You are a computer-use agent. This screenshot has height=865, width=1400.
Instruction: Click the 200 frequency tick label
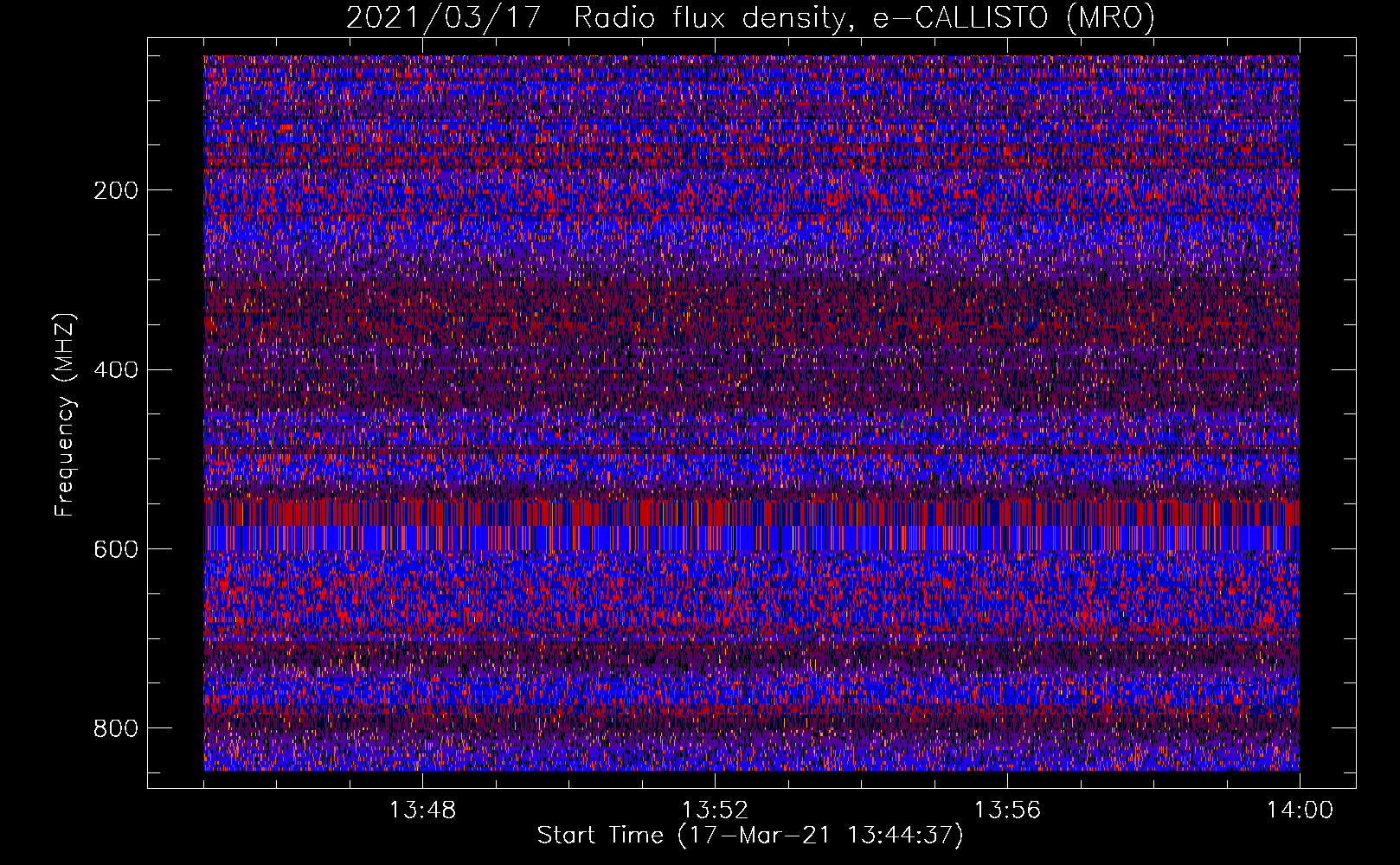[116, 190]
